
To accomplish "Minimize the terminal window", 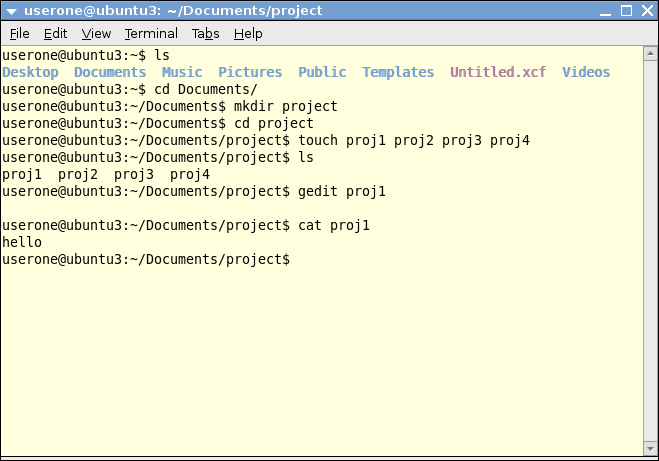I will (x=604, y=11).
